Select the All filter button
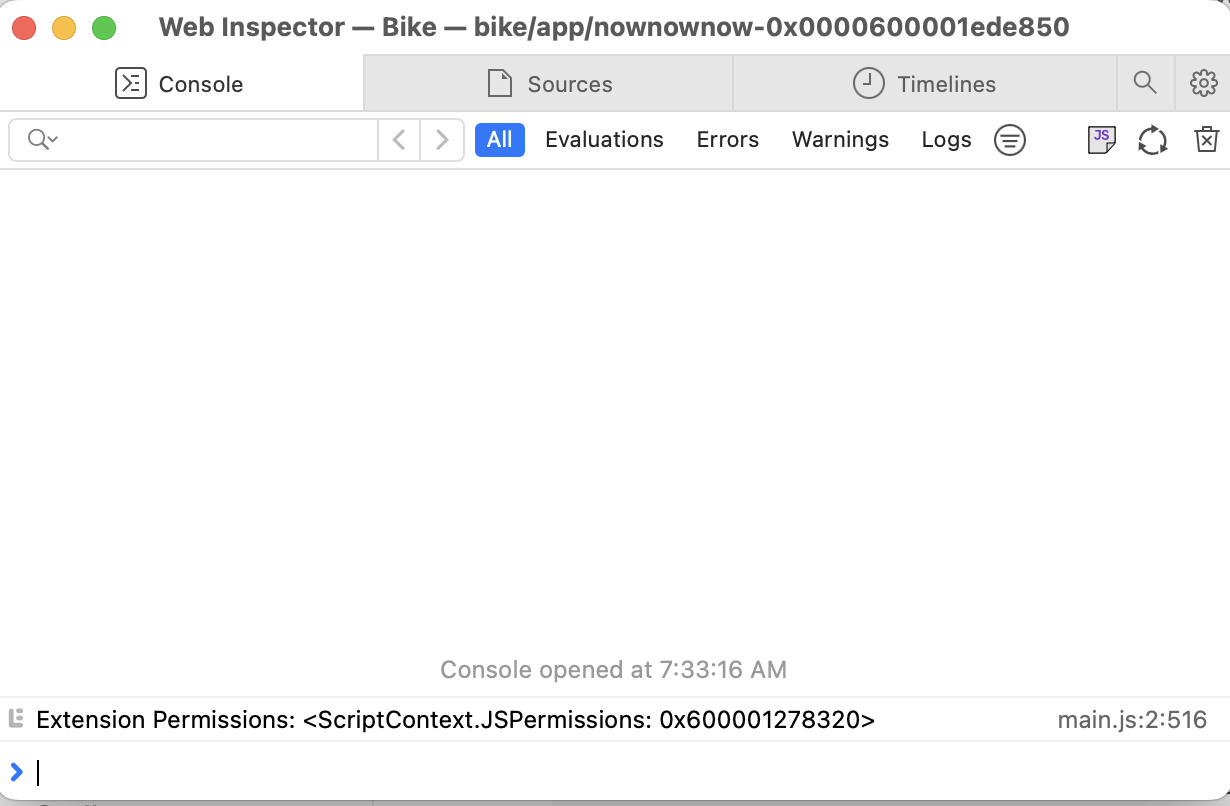 (x=500, y=140)
